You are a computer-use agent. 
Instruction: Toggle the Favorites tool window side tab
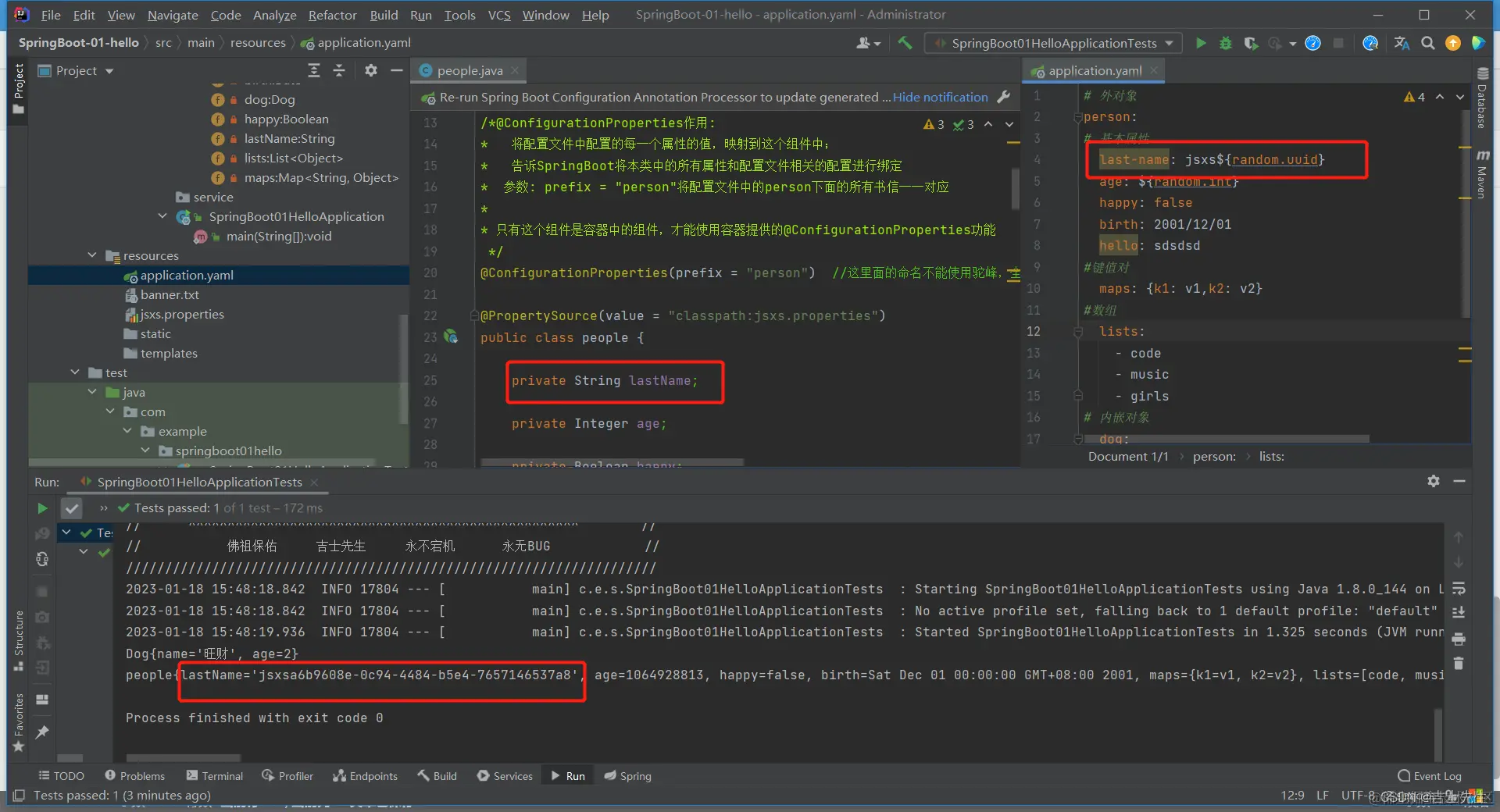[19, 722]
